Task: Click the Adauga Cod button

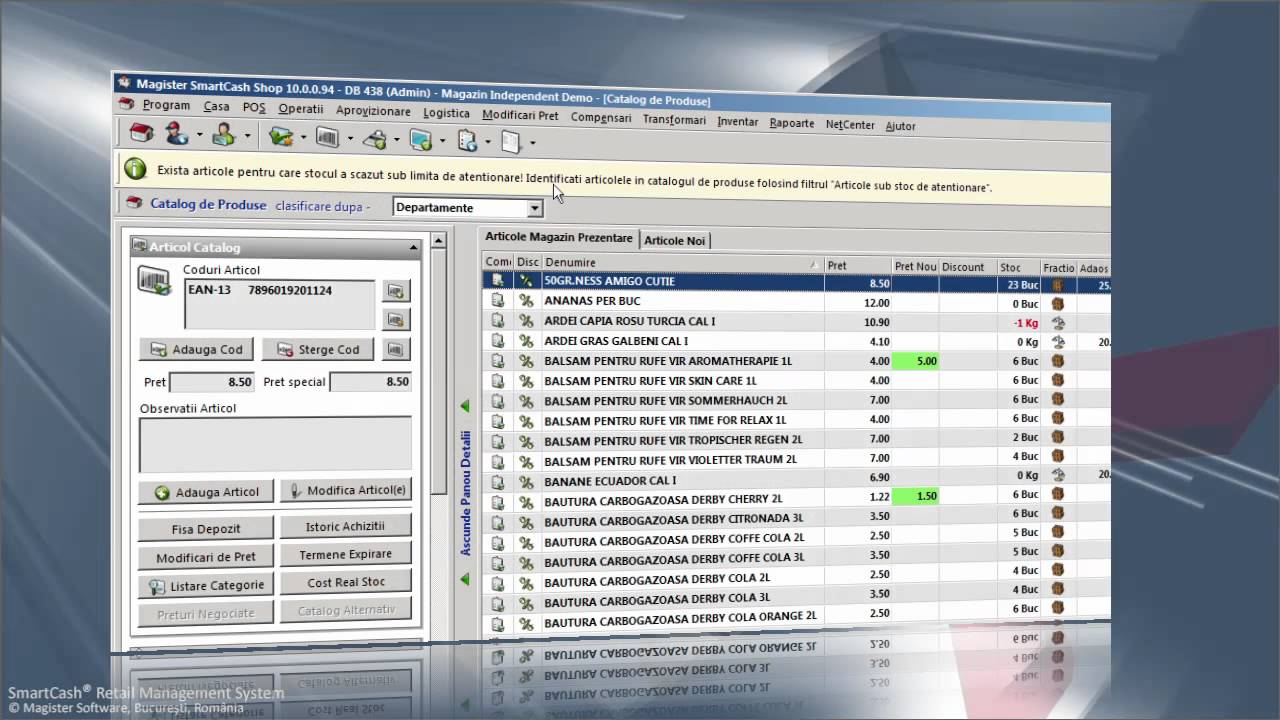Action: 197,349
